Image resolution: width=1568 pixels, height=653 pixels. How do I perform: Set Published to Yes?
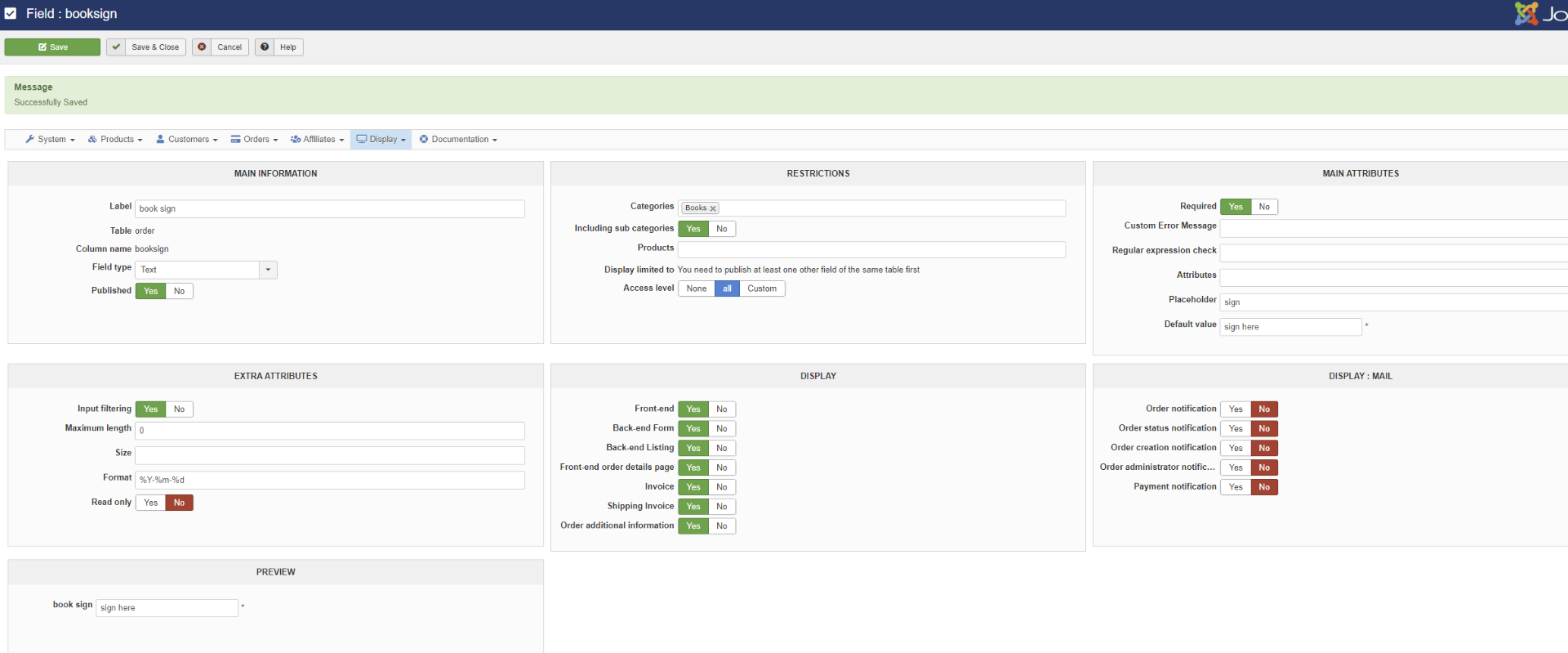(151, 291)
